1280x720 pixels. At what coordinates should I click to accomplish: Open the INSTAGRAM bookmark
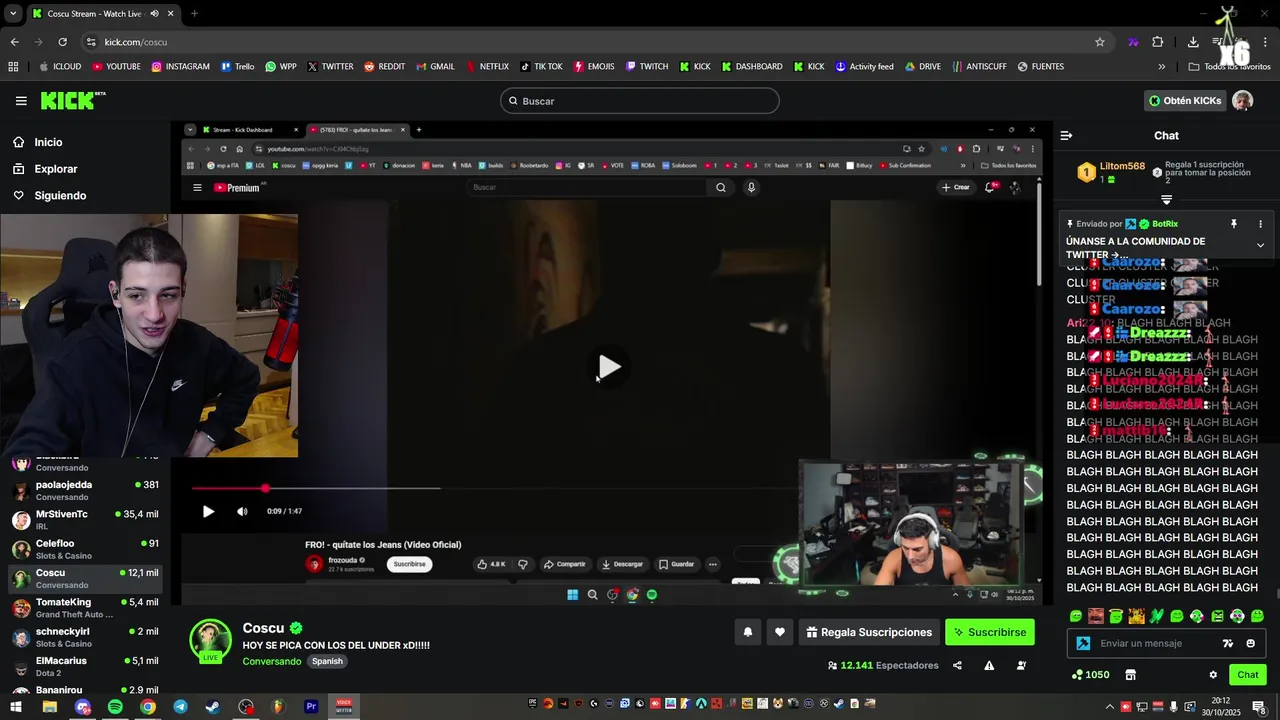181,67
